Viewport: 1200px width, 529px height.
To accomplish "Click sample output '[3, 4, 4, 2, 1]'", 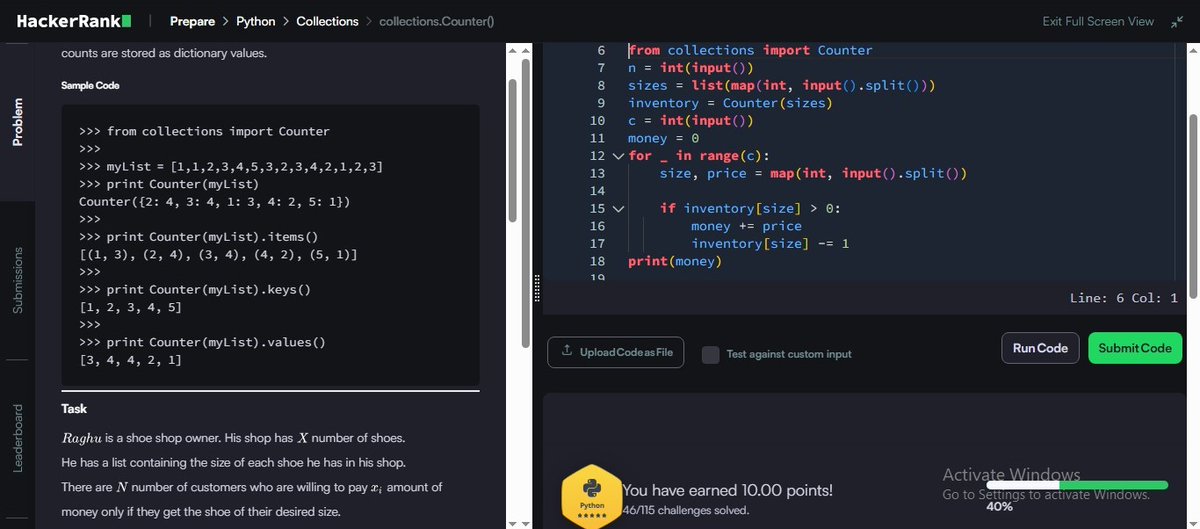I will [x=130, y=360].
